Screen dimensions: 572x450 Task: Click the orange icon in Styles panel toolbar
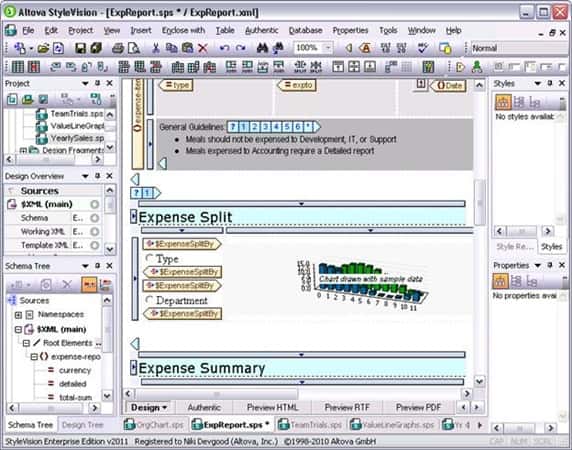click(x=502, y=102)
